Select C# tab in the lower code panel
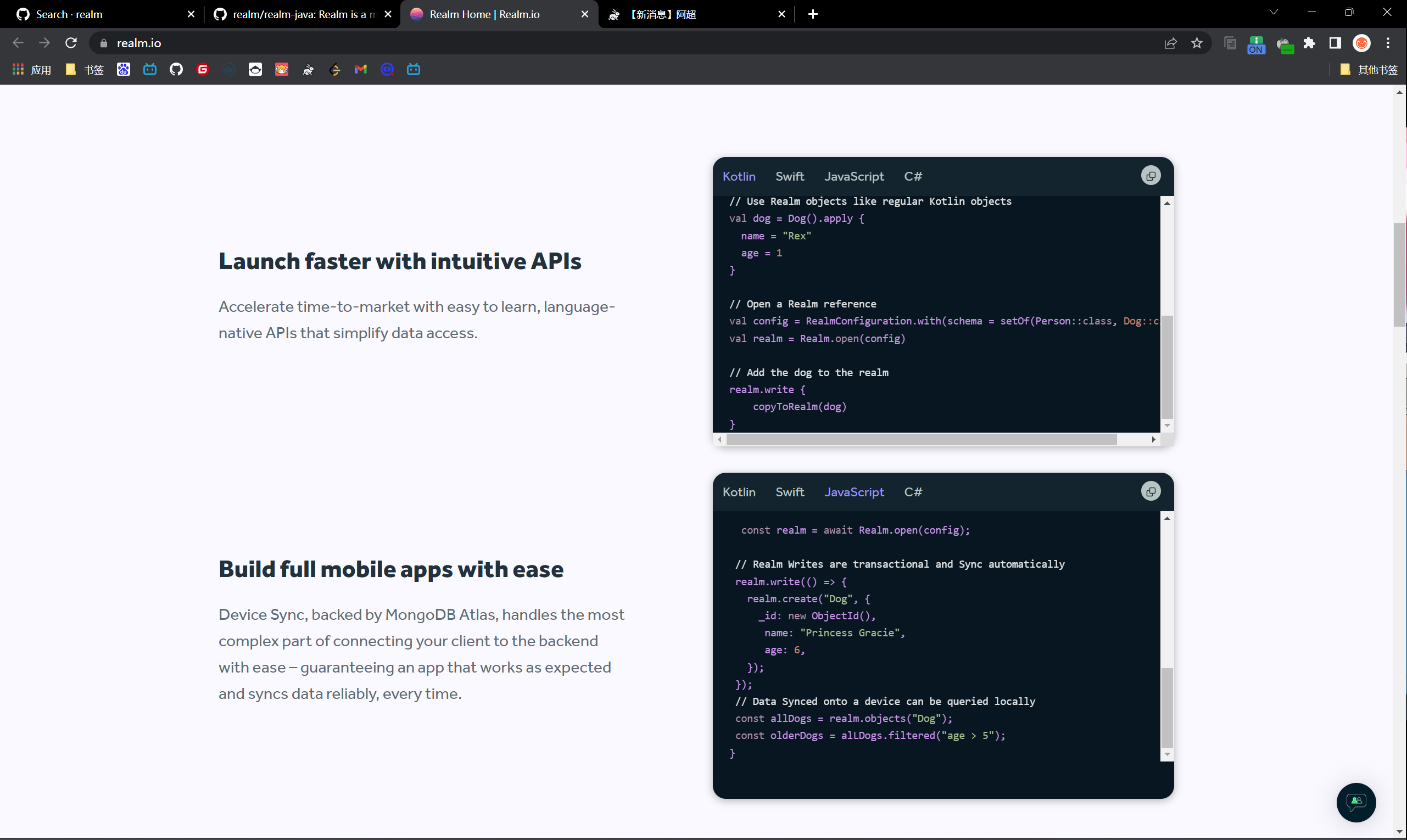This screenshot has height=840, width=1407. click(913, 492)
